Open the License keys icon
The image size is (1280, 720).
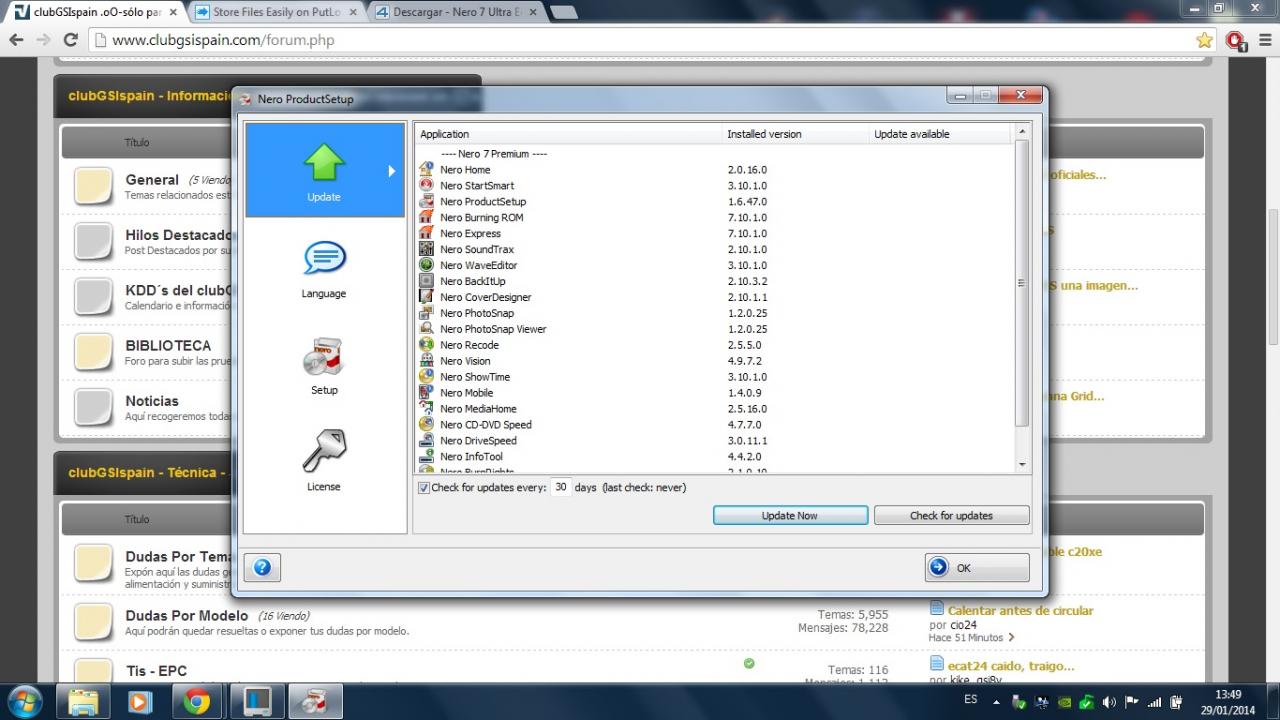324,451
